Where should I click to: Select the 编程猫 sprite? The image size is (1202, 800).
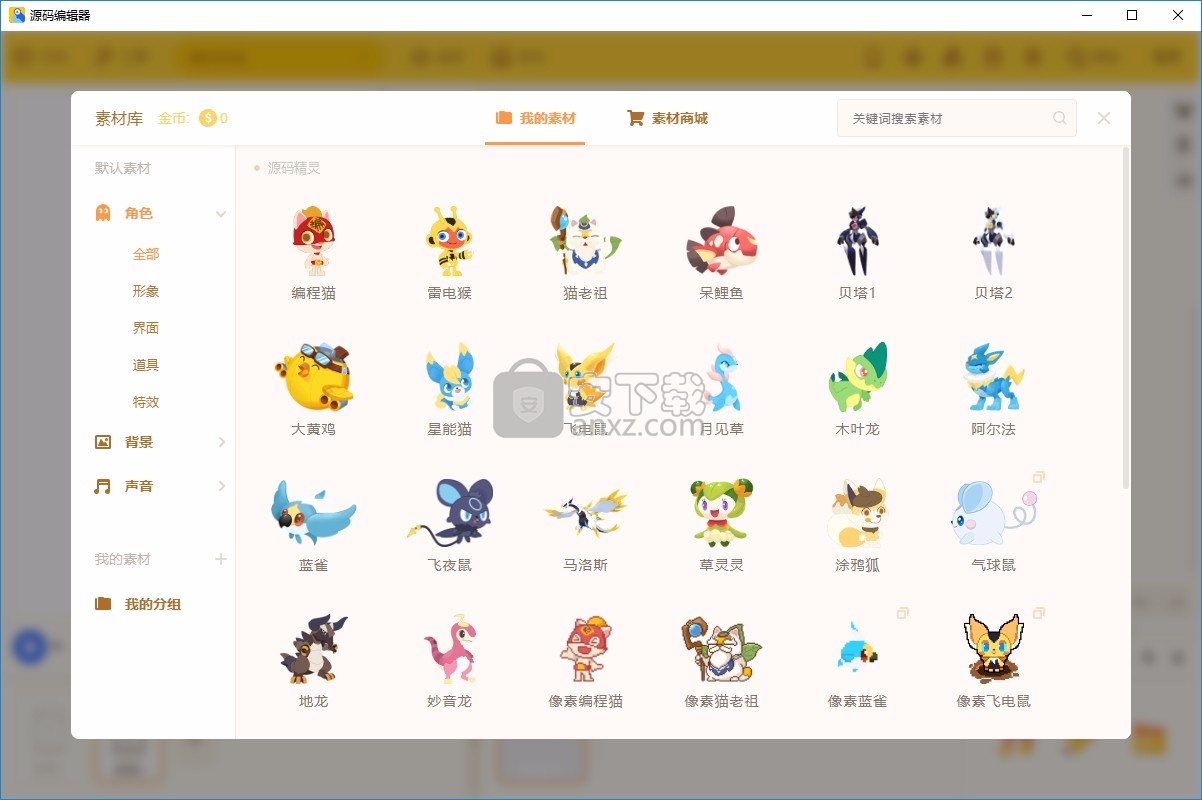point(314,241)
